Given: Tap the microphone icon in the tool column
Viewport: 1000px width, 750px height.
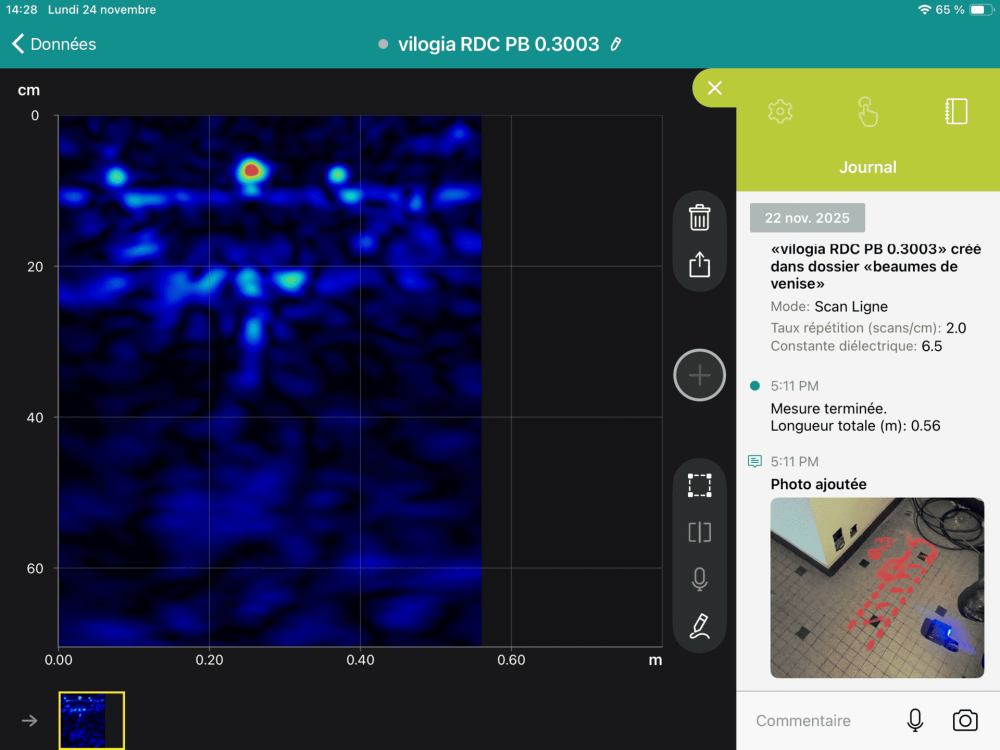Looking at the screenshot, I should point(699,579).
